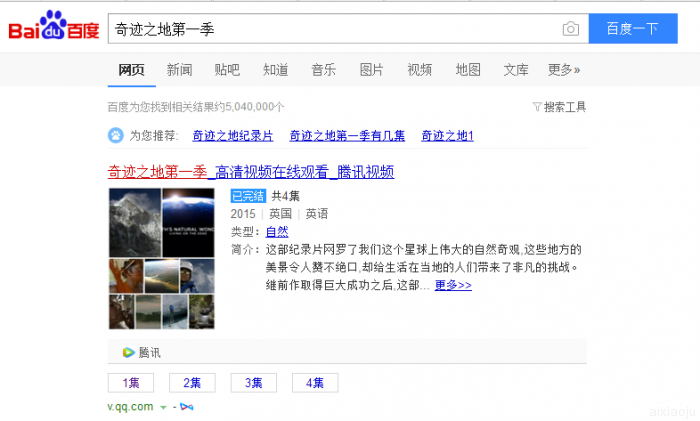The image size is (700, 421).
Task: Open the documentary poster thumbnail collage
Action: 161,258
